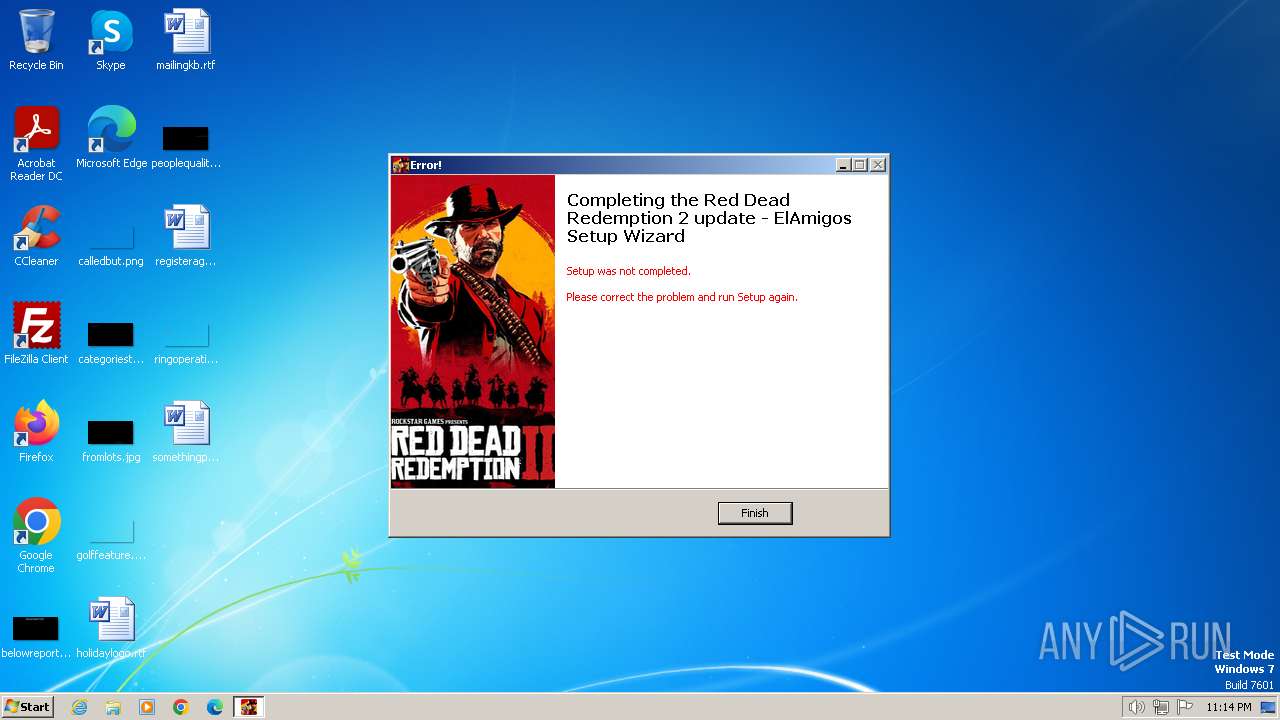Image resolution: width=1280 pixels, height=720 pixels.
Task: Click the 'Completing the Red Dead' heading
Action: [x=709, y=218]
